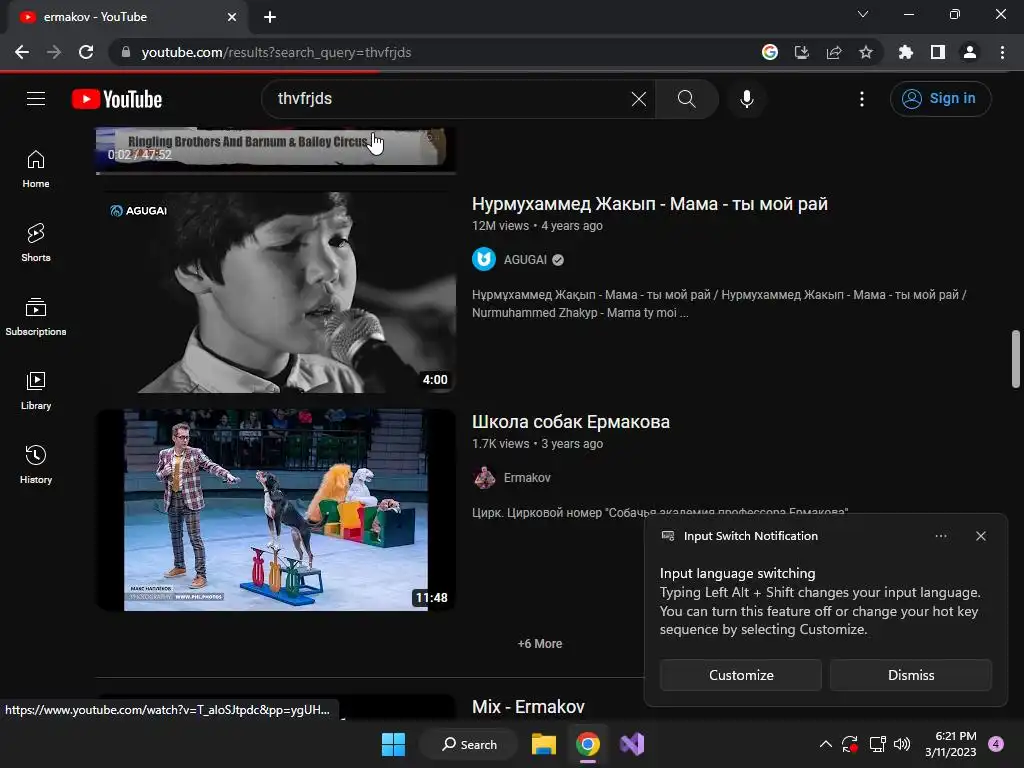The image size is (1024, 768).
Task: Open the Ringling Brothers circus video preview
Action: [x=276, y=150]
